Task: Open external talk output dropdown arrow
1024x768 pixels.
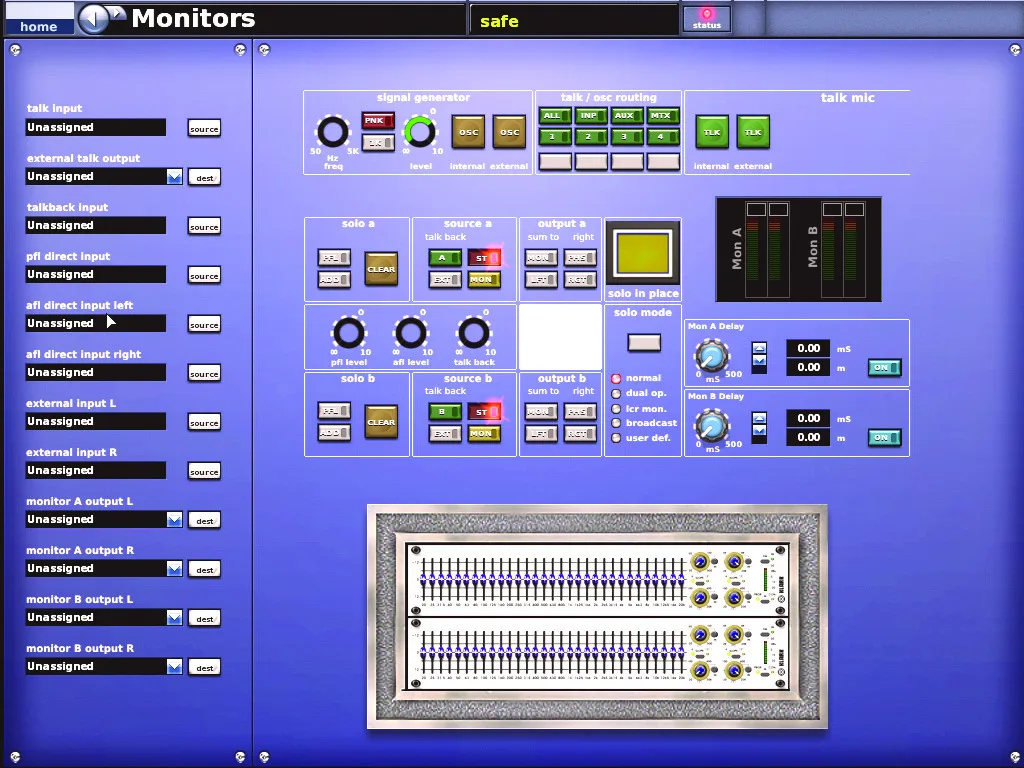Action: (x=174, y=177)
